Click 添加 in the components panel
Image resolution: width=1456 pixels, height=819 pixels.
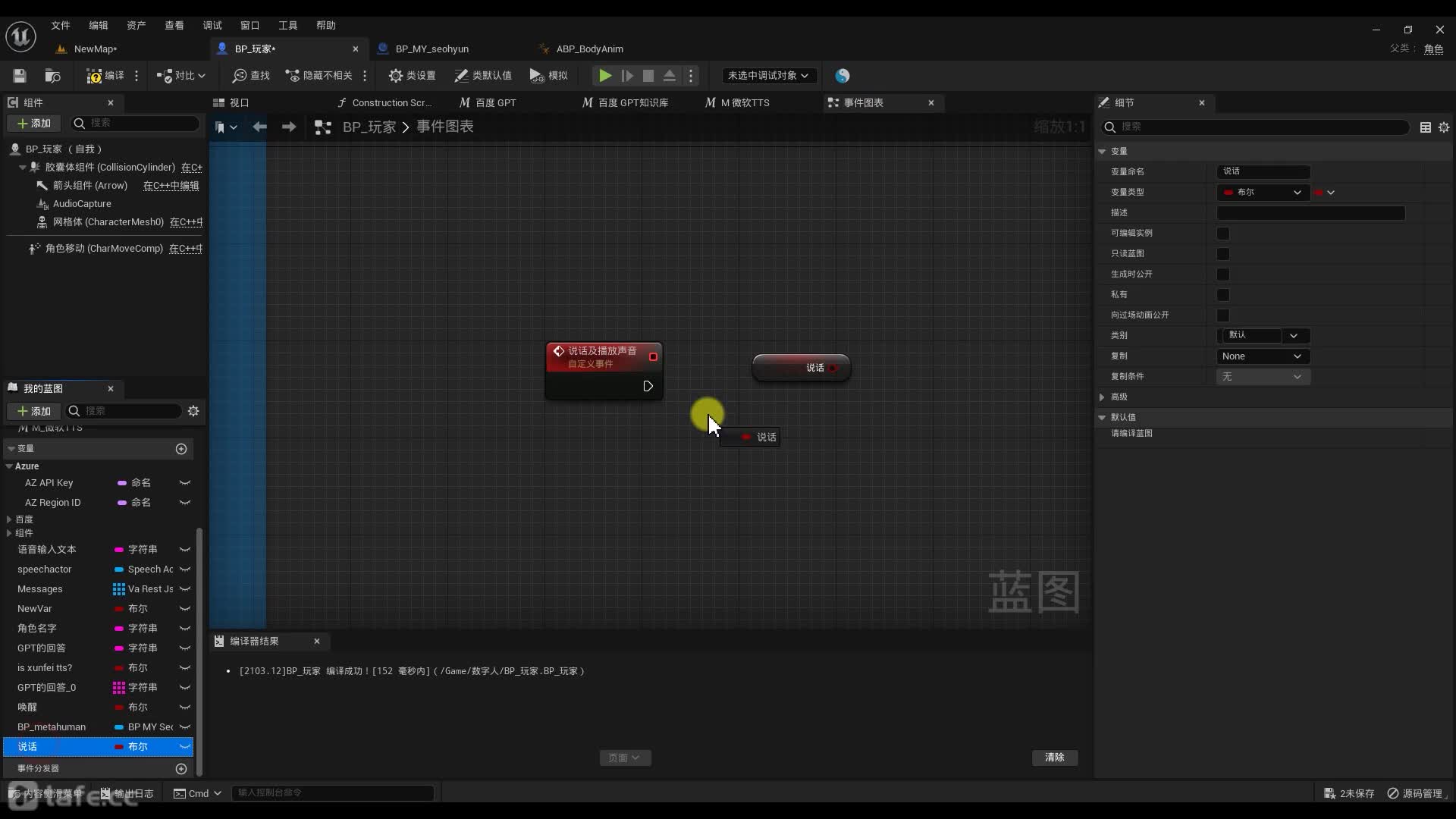pos(33,124)
